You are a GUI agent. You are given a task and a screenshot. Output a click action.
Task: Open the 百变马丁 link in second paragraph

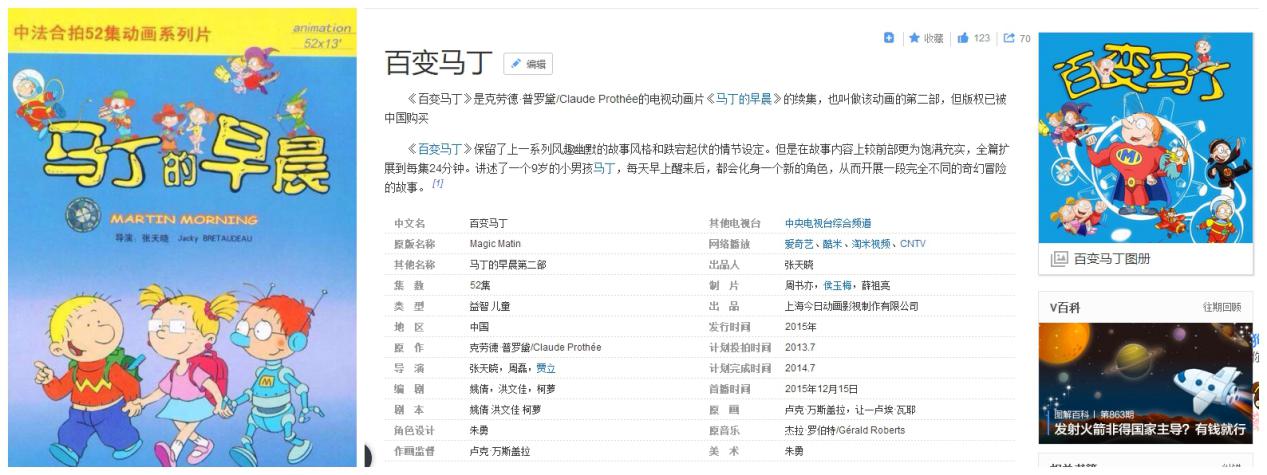tap(440, 150)
